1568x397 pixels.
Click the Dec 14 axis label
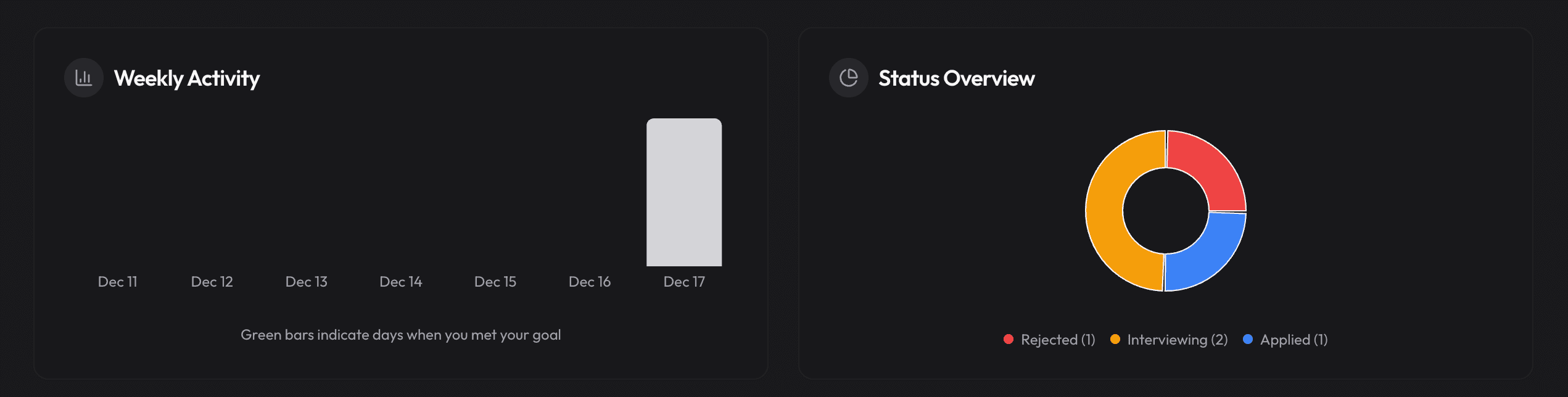pos(400,282)
